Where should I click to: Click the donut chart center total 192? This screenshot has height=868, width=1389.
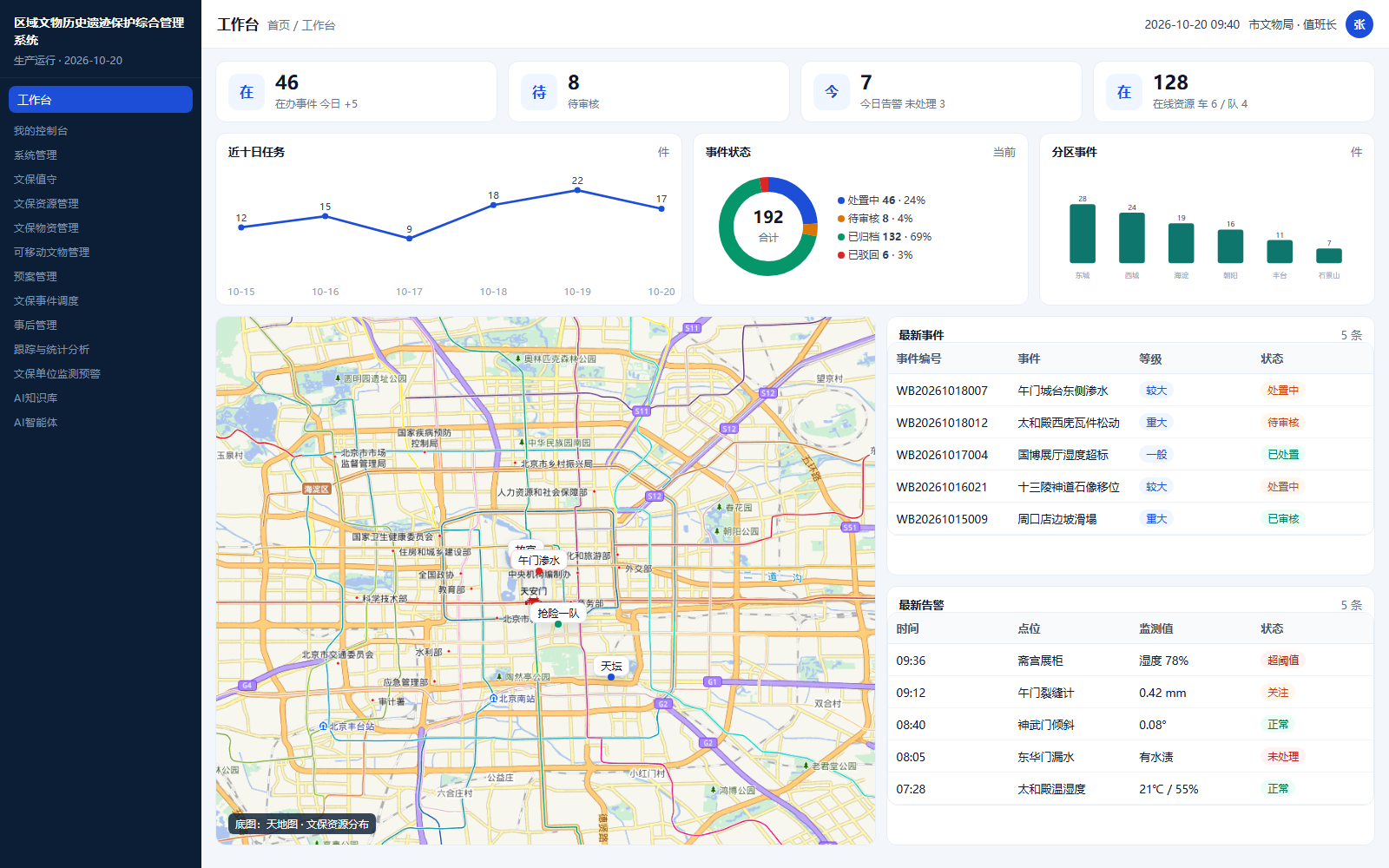pyautogui.click(x=768, y=217)
